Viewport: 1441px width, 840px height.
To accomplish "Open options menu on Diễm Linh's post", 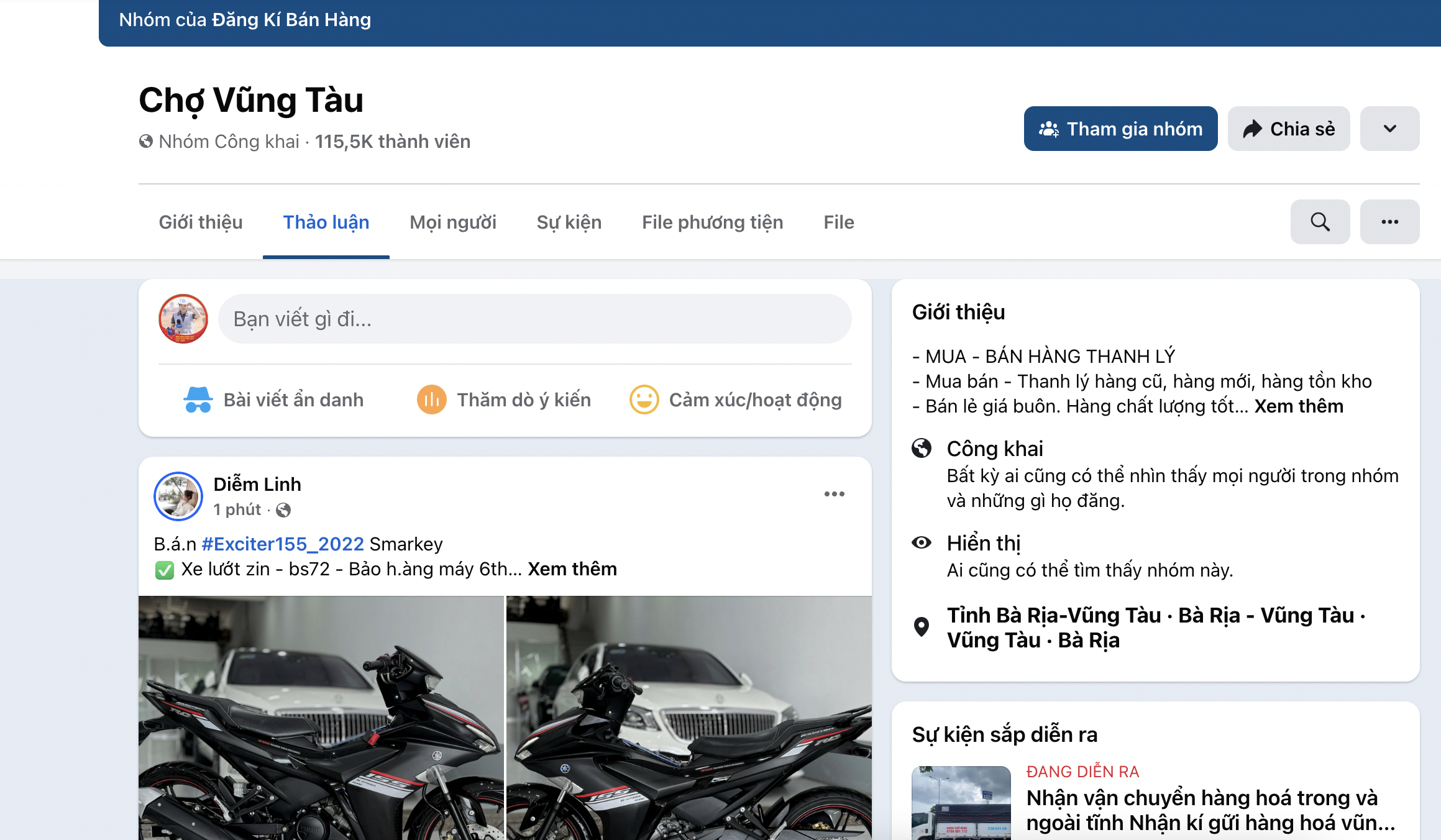I will pos(835,494).
